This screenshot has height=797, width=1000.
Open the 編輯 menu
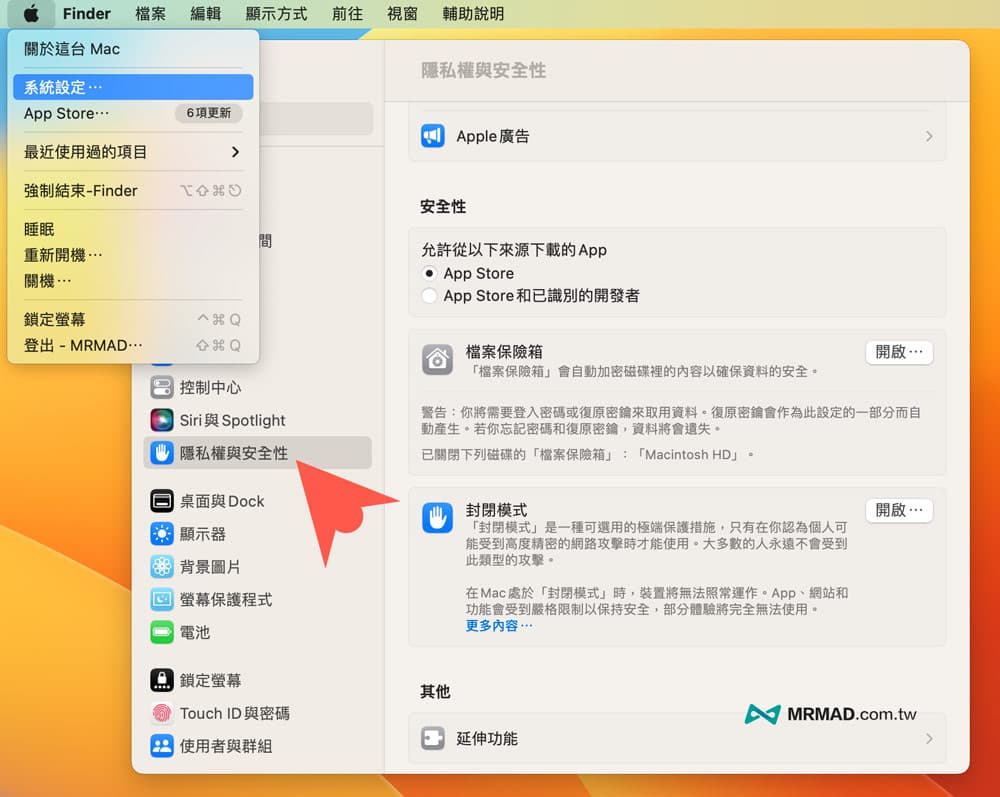(x=205, y=13)
